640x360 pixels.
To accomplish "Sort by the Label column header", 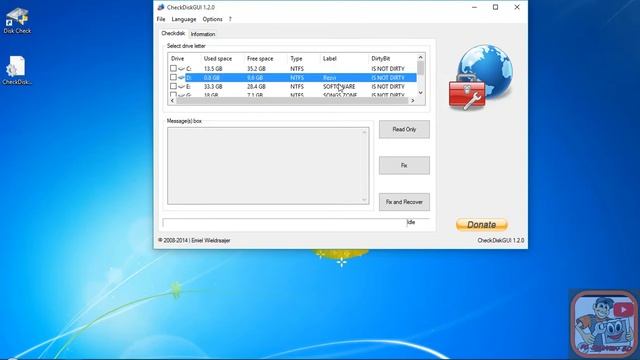I will pos(329,59).
